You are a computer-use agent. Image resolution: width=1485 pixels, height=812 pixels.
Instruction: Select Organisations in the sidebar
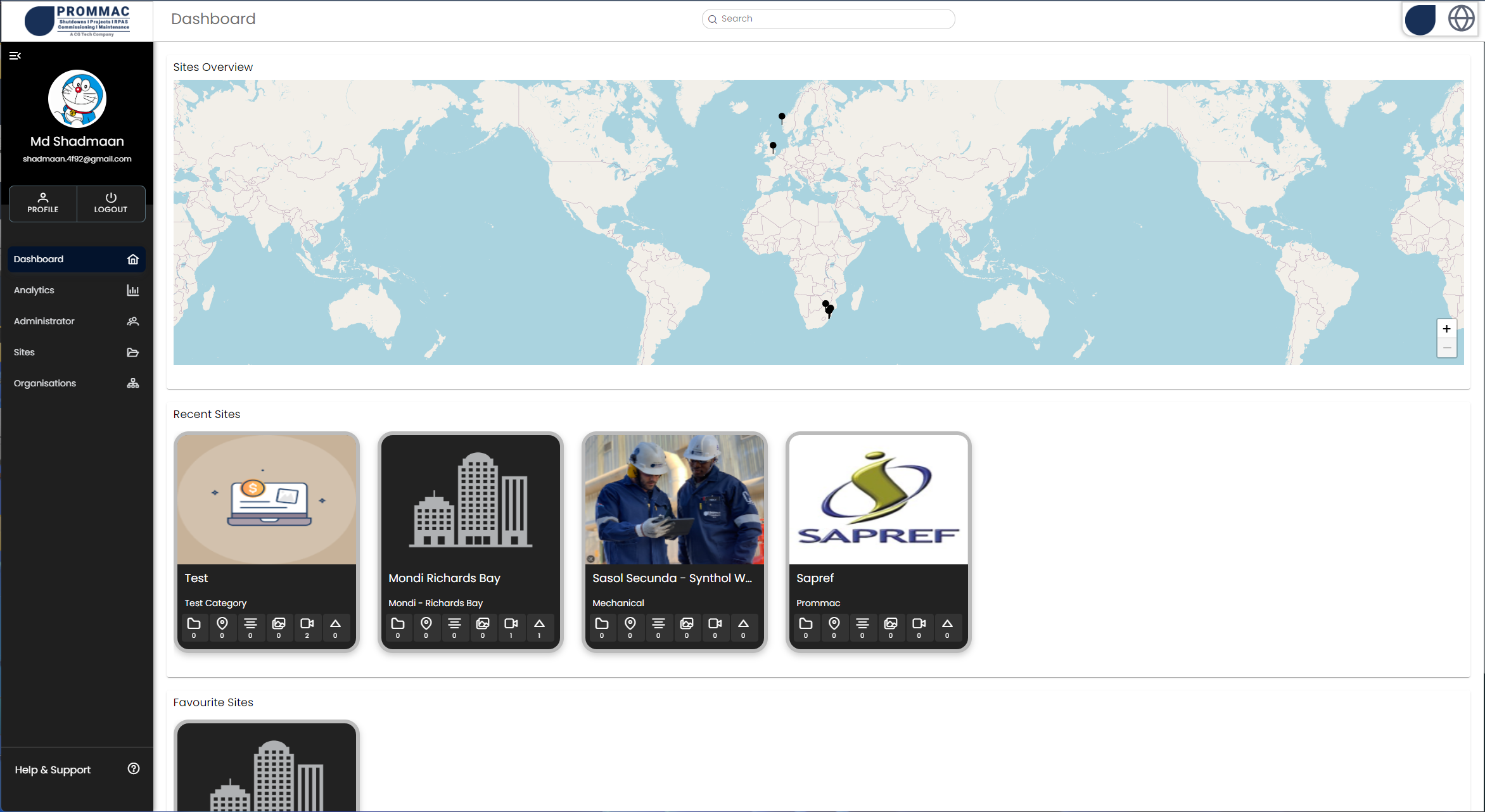(x=76, y=383)
